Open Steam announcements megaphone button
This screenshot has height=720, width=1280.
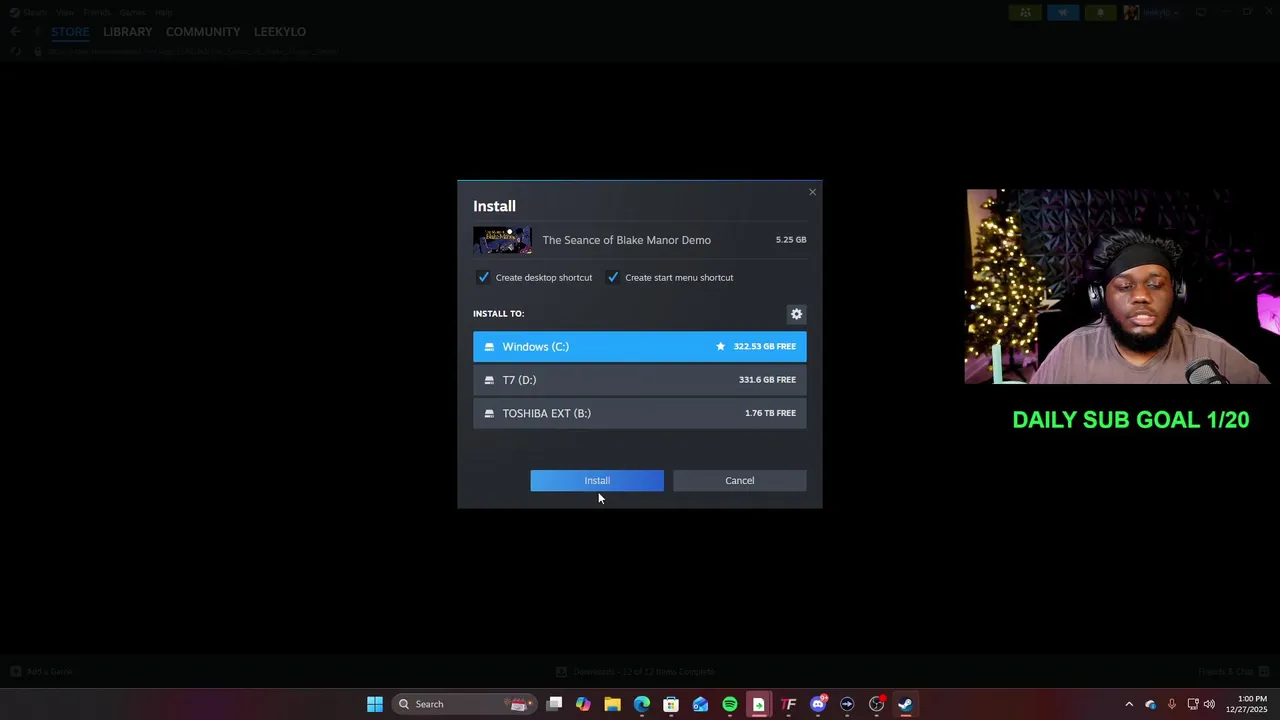pos(1063,12)
